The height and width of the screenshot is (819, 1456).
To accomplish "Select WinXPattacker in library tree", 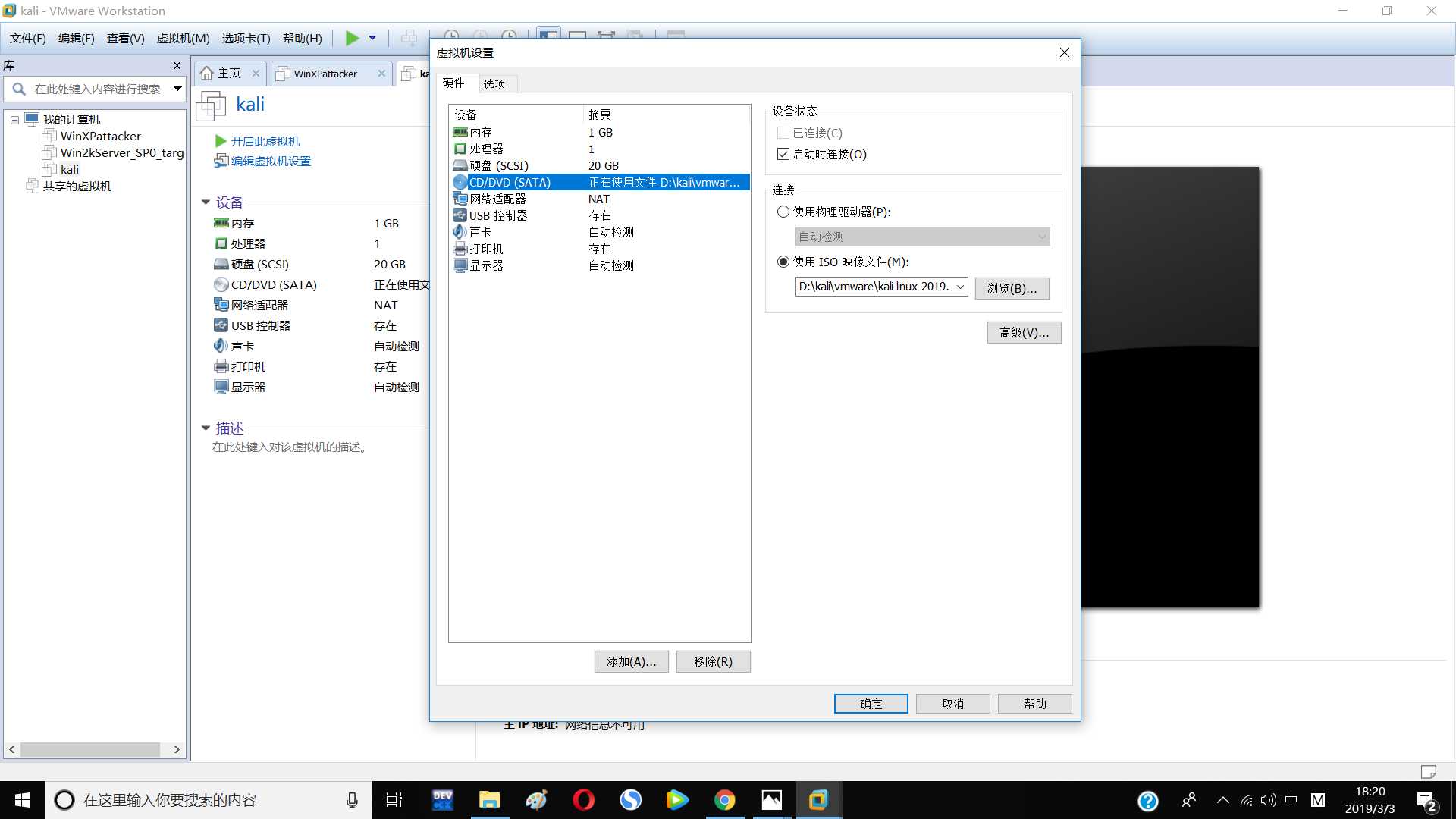I will tap(100, 136).
